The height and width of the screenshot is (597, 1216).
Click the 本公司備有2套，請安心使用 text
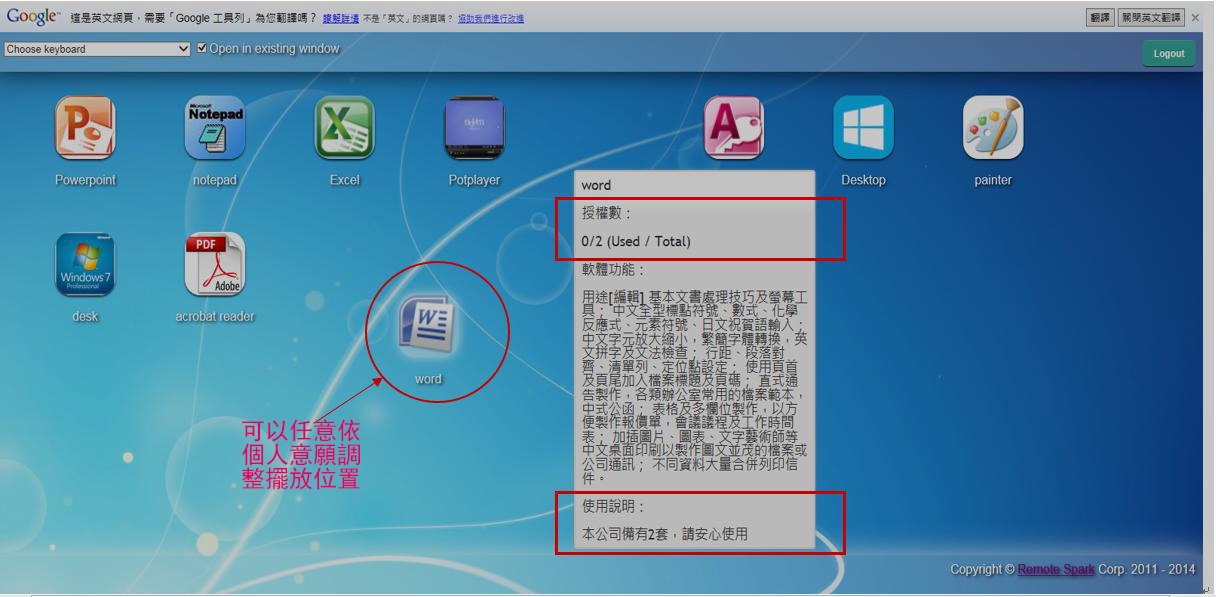point(665,534)
